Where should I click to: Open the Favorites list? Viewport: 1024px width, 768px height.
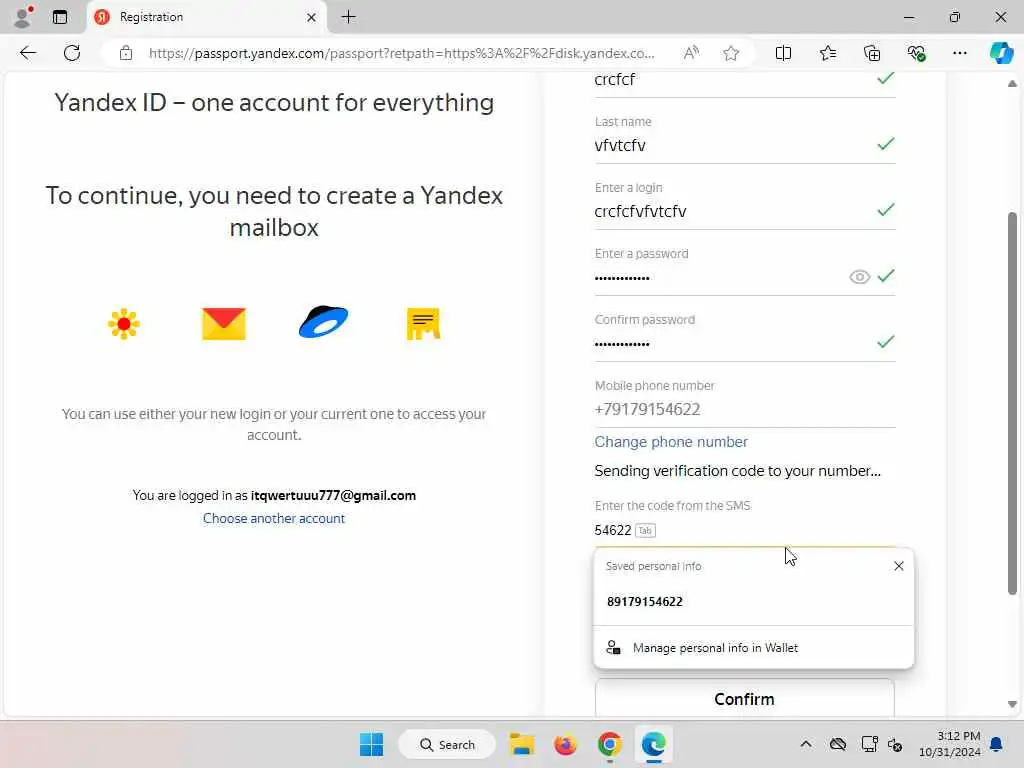827,53
